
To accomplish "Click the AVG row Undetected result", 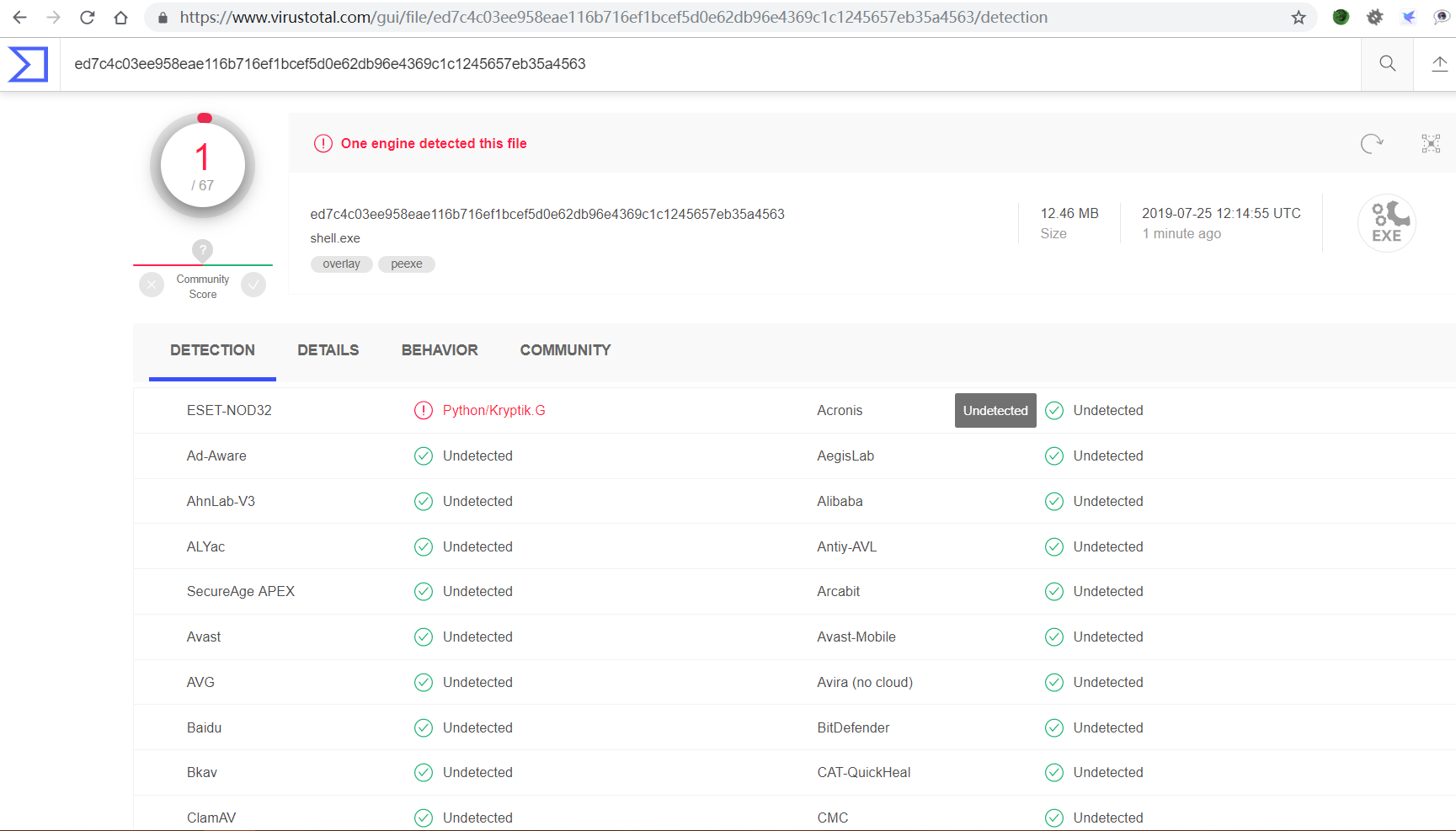I will coord(477,682).
